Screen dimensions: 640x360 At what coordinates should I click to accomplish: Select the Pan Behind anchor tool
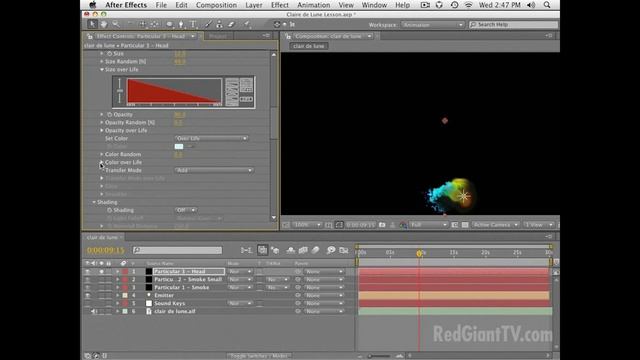click(x=155, y=24)
